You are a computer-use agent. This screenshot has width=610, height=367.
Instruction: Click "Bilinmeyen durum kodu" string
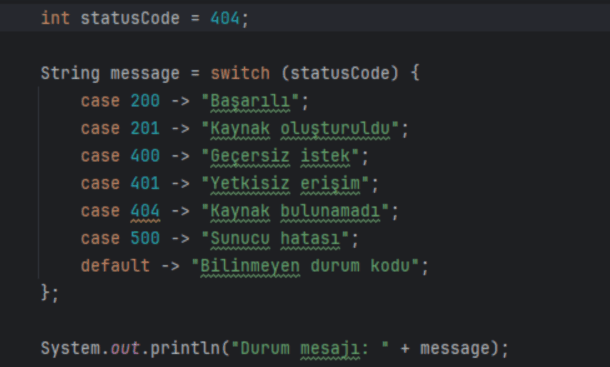tap(305, 266)
